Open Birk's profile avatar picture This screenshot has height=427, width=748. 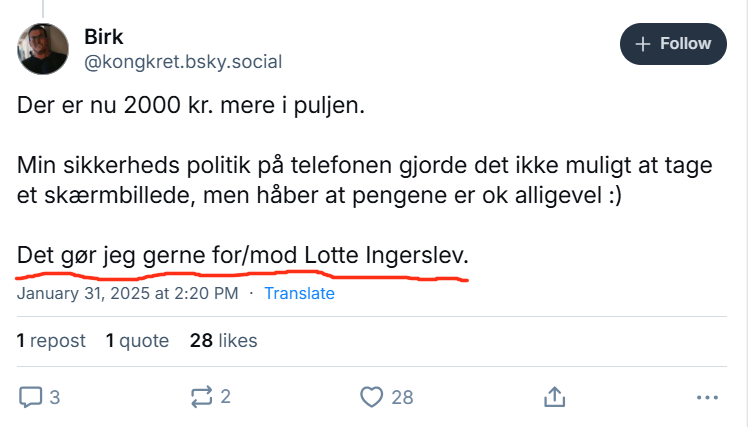43,49
